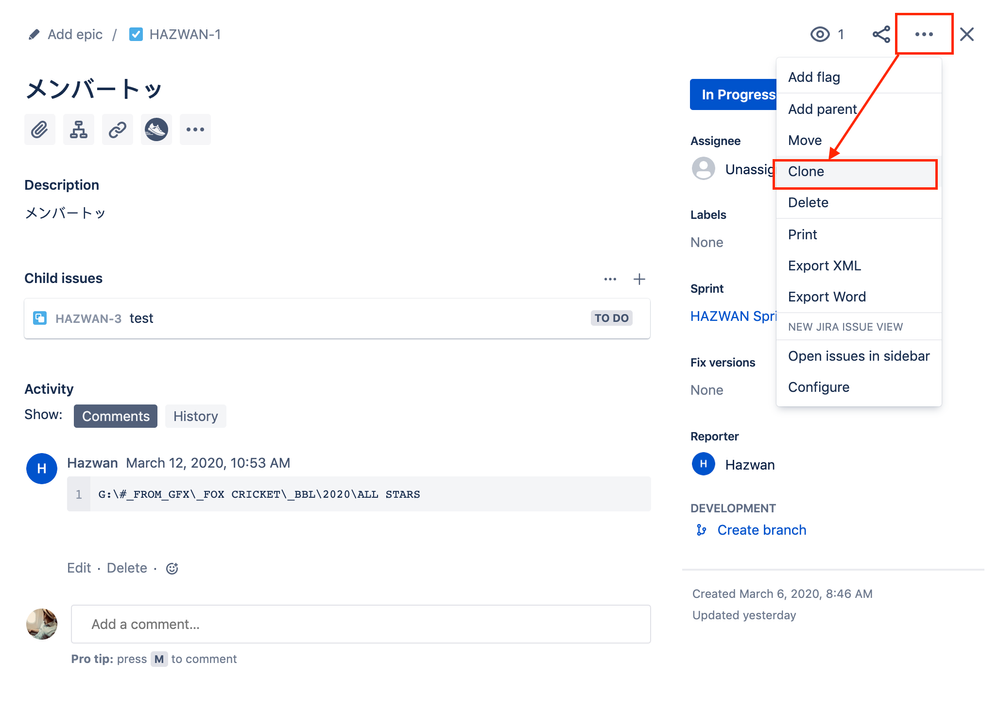
Task: Open the top-right more actions menu
Action: (924, 34)
